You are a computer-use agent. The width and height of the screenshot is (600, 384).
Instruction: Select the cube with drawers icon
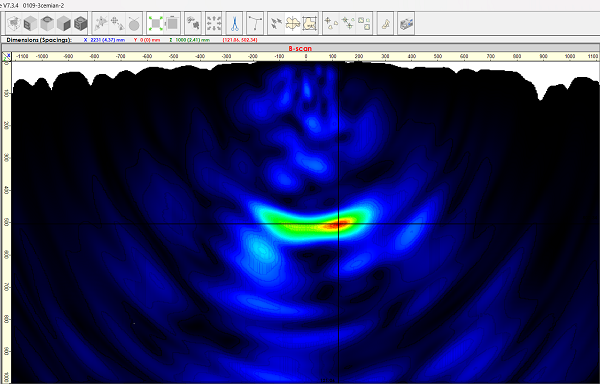pos(30,24)
